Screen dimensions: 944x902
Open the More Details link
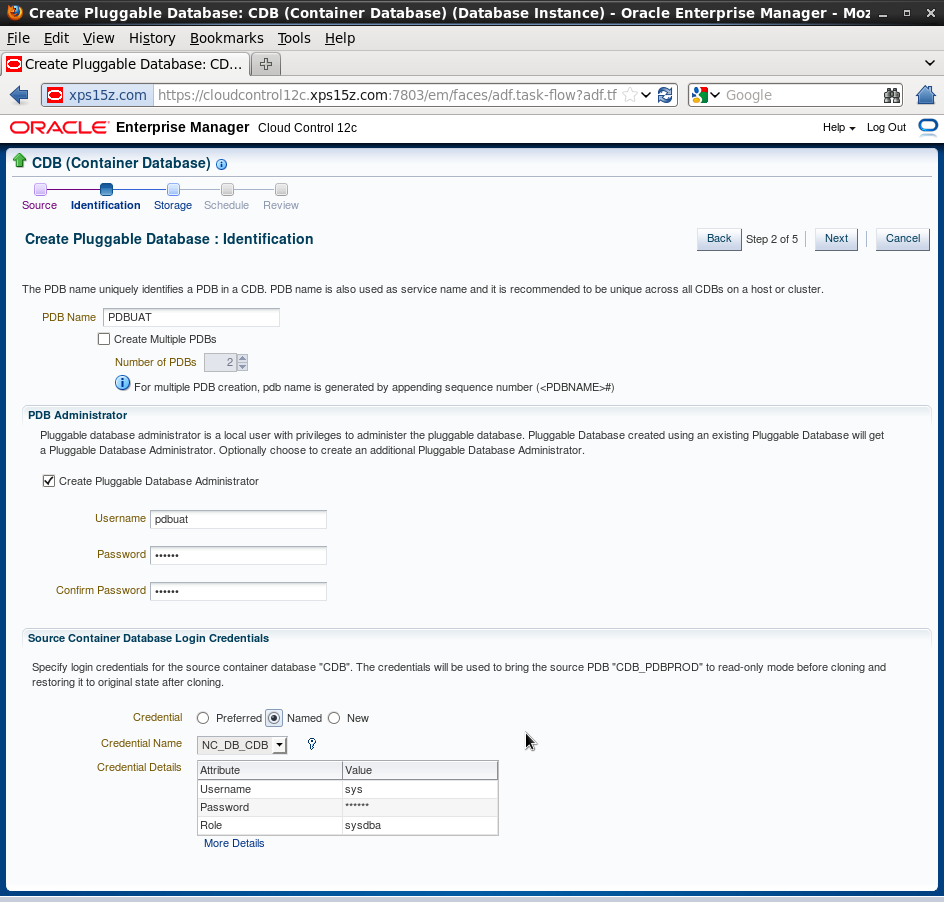(234, 843)
